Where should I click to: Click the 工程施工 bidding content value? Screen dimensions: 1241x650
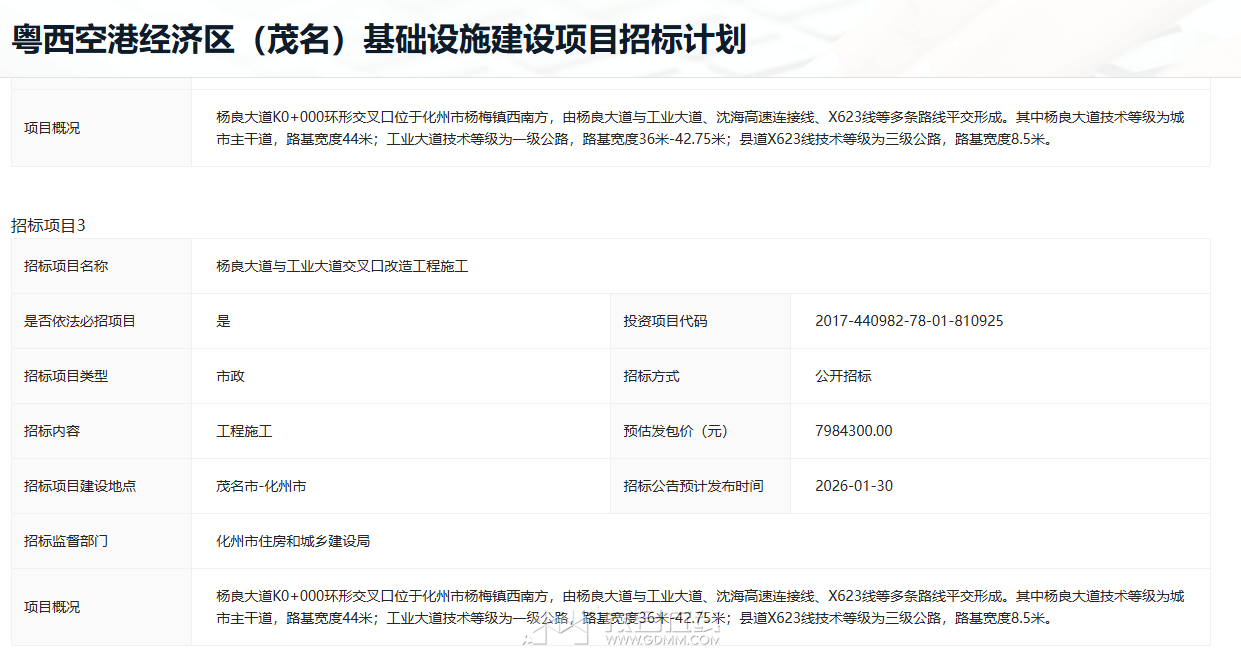(244, 431)
